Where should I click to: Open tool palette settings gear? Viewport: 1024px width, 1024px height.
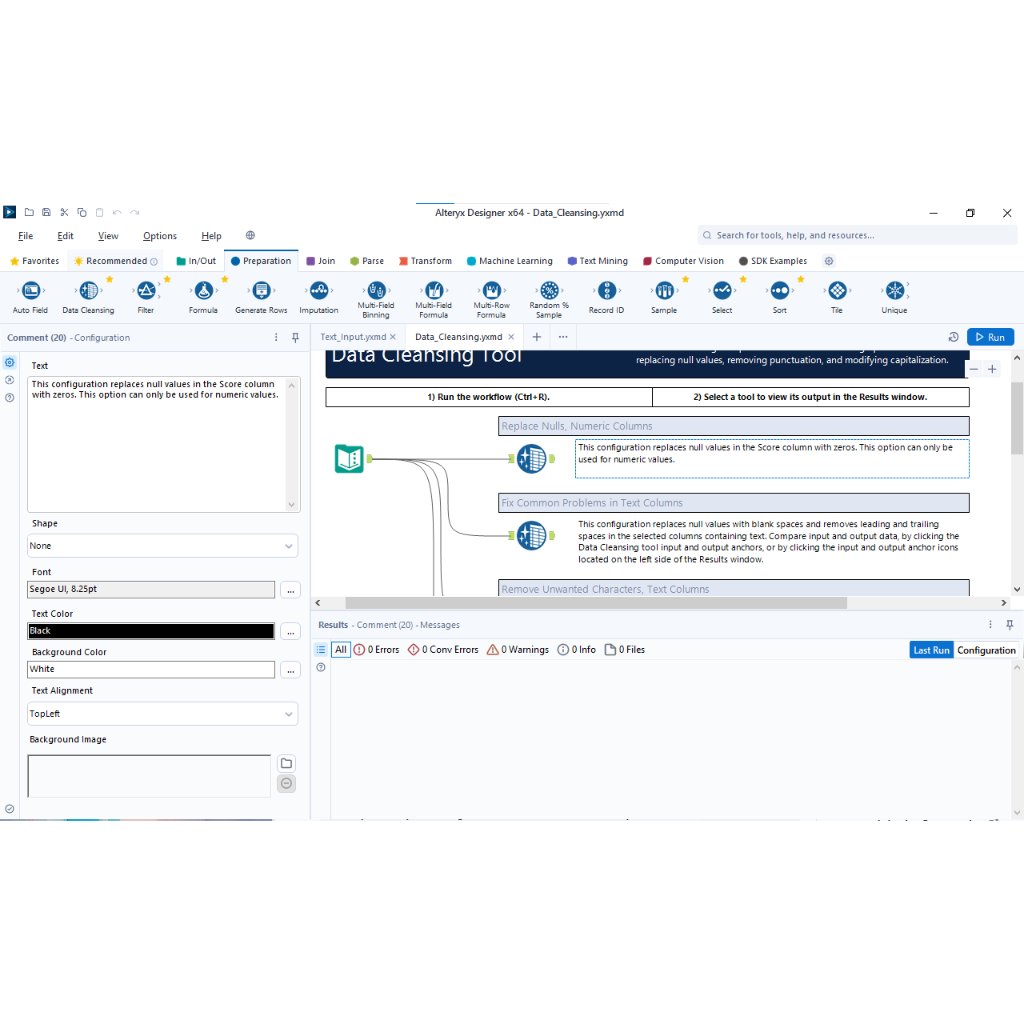point(829,261)
